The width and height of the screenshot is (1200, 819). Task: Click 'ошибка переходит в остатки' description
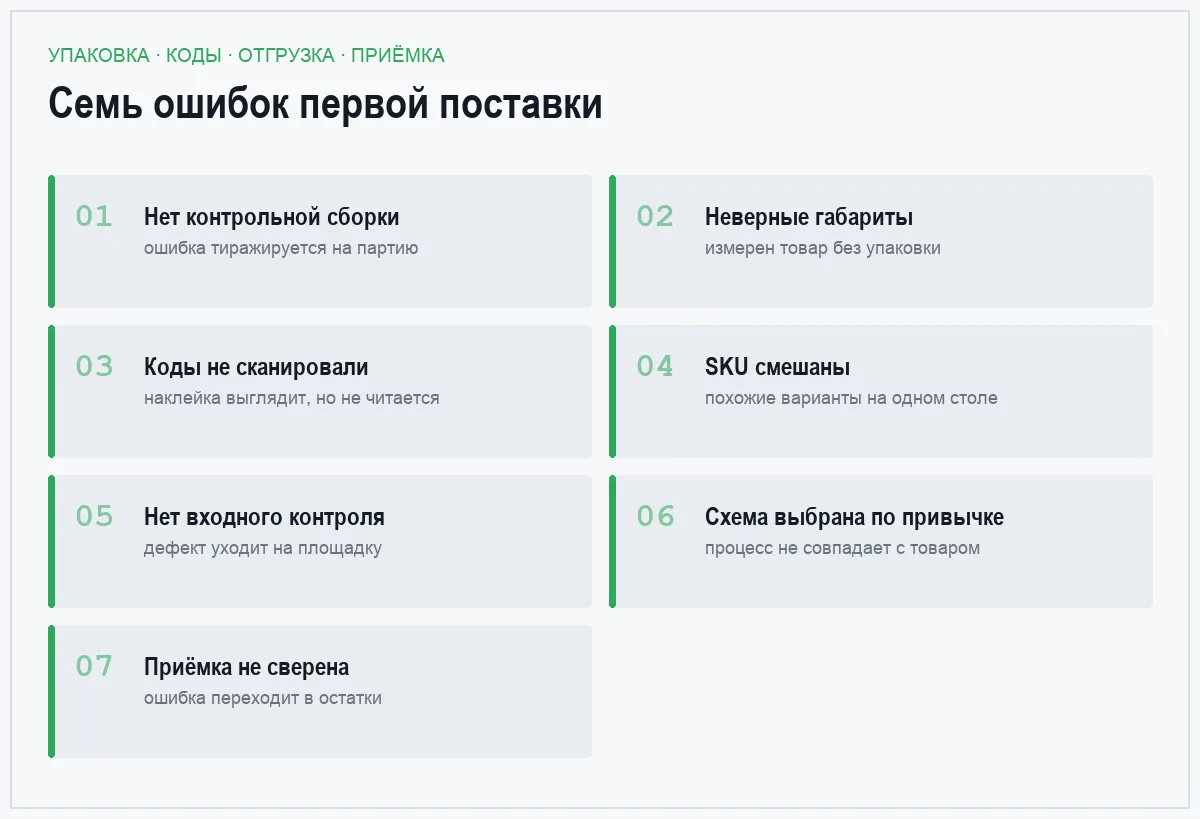click(x=263, y=698)
